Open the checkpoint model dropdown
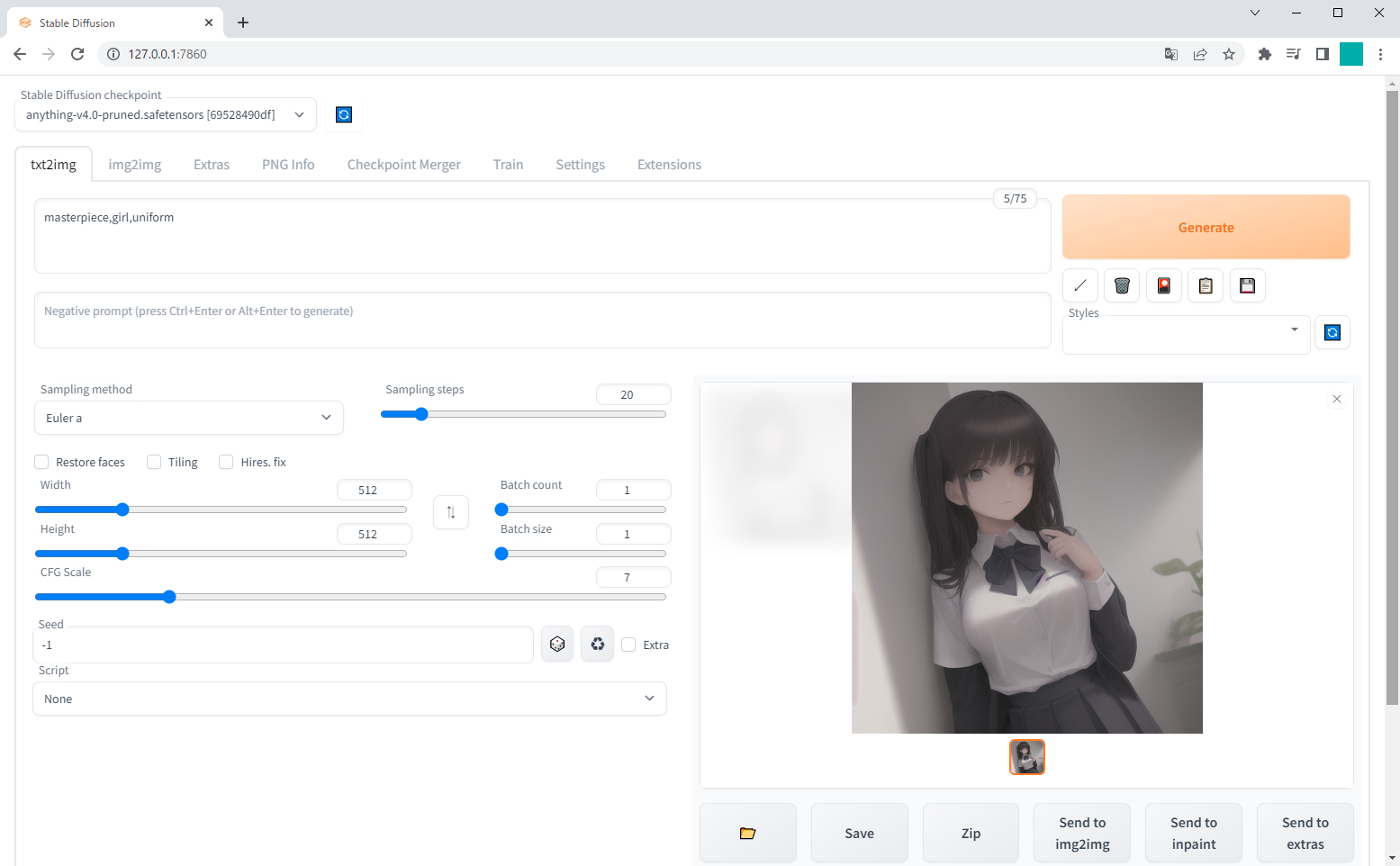Viewport: 1400px width, 866px height. [166, 114]
